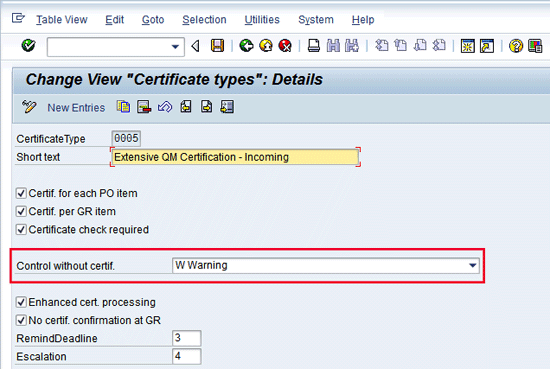The width and height of the screenshot is (550, 369).
Task: Uncheck Certif. per GR item
Action: (x=21, y=212)
